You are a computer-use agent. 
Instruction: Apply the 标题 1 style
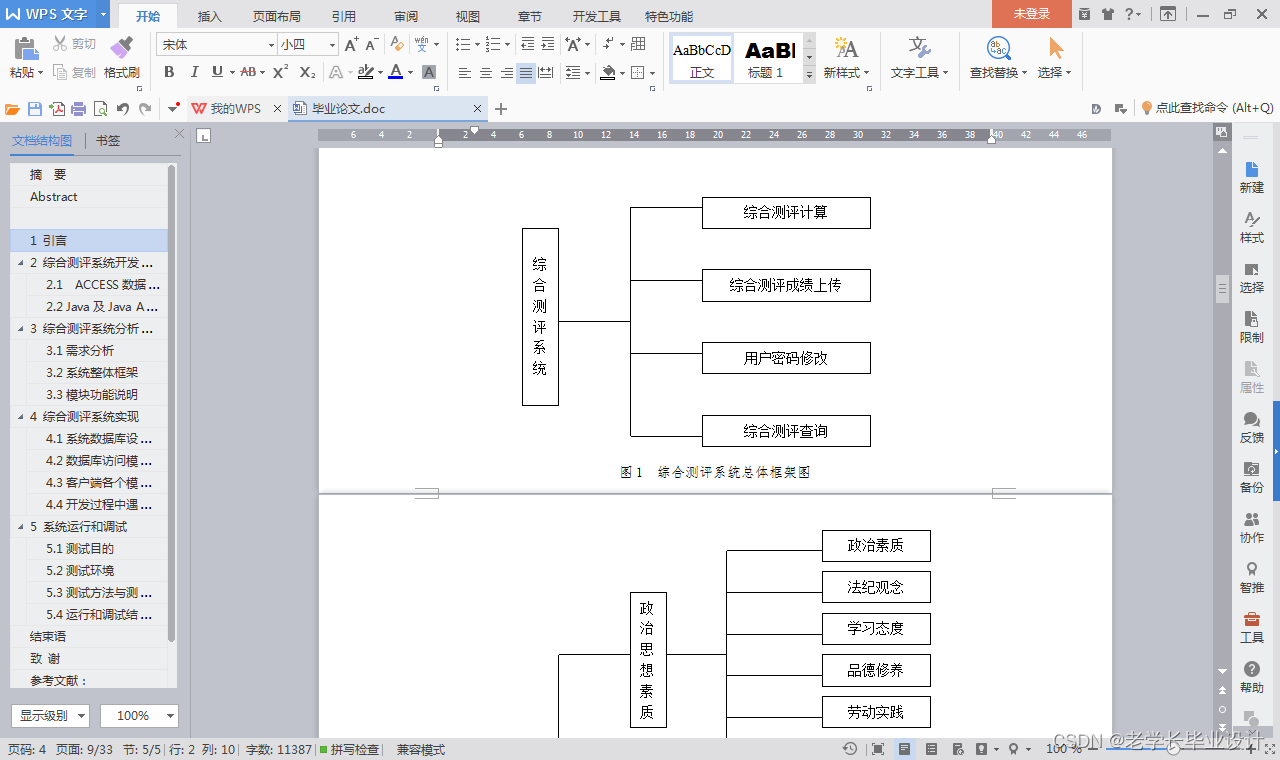[x=770, y=57]
